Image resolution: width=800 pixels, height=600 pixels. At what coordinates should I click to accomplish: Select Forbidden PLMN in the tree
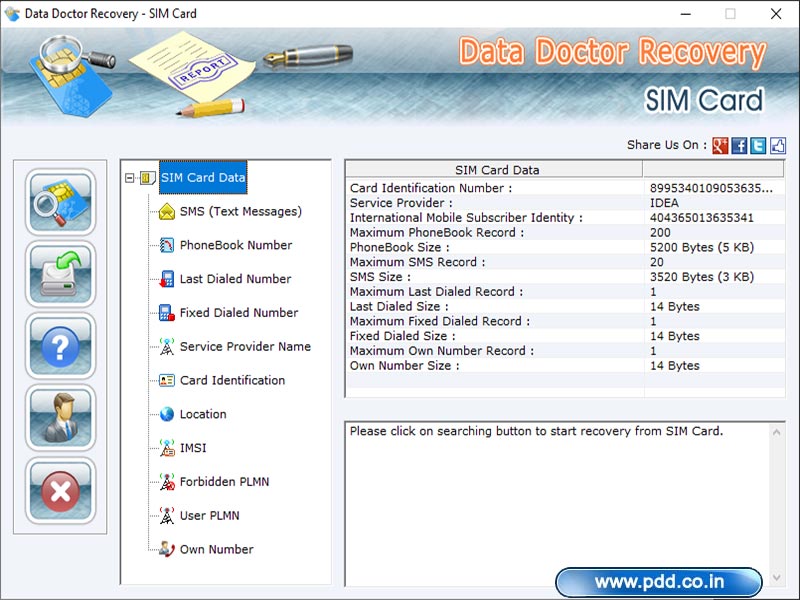[x=224, y=482]
